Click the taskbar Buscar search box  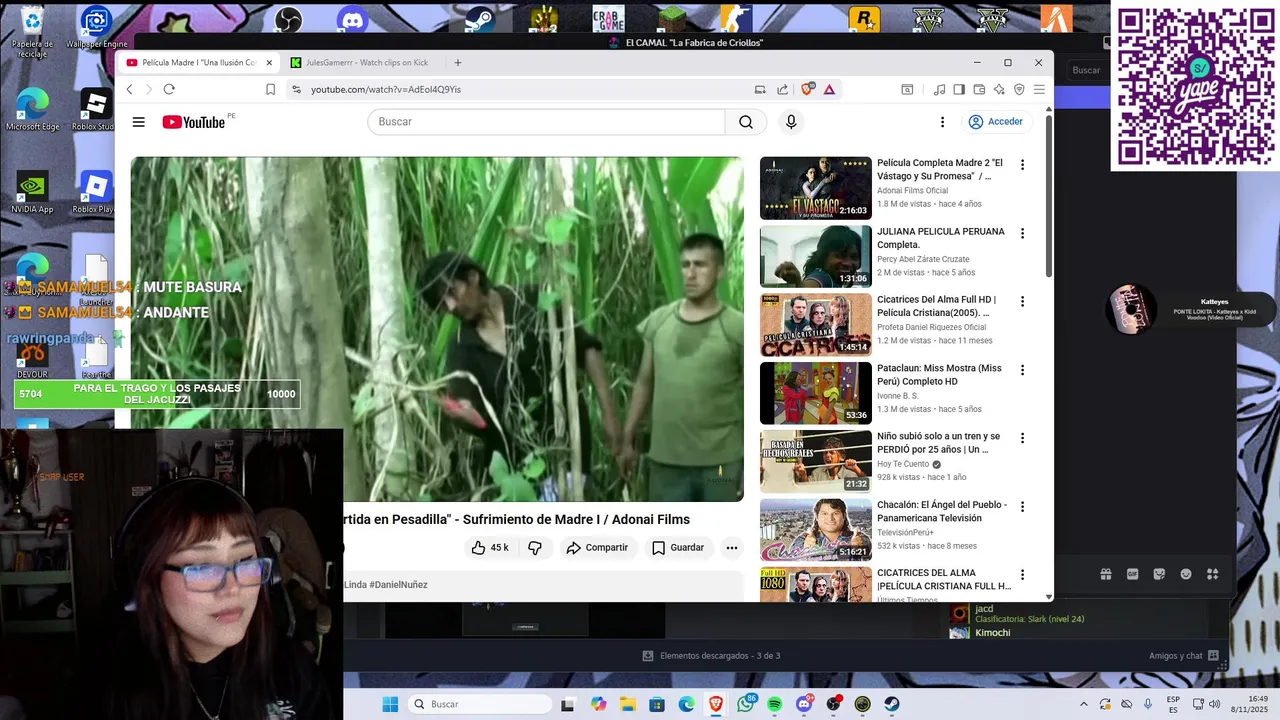[481, 704]
